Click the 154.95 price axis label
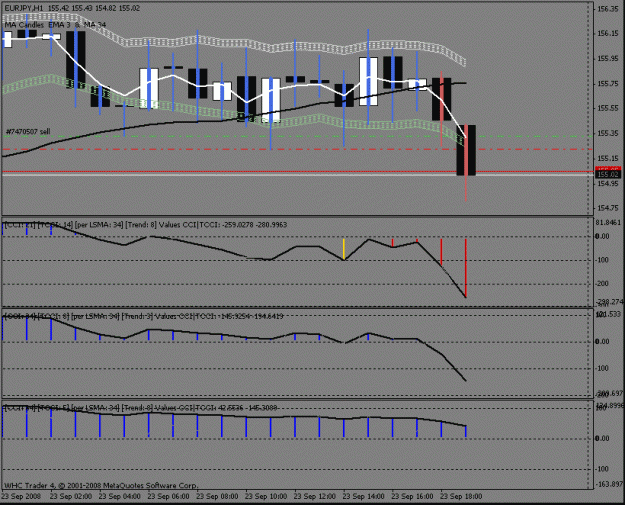 tap(607, 183)
